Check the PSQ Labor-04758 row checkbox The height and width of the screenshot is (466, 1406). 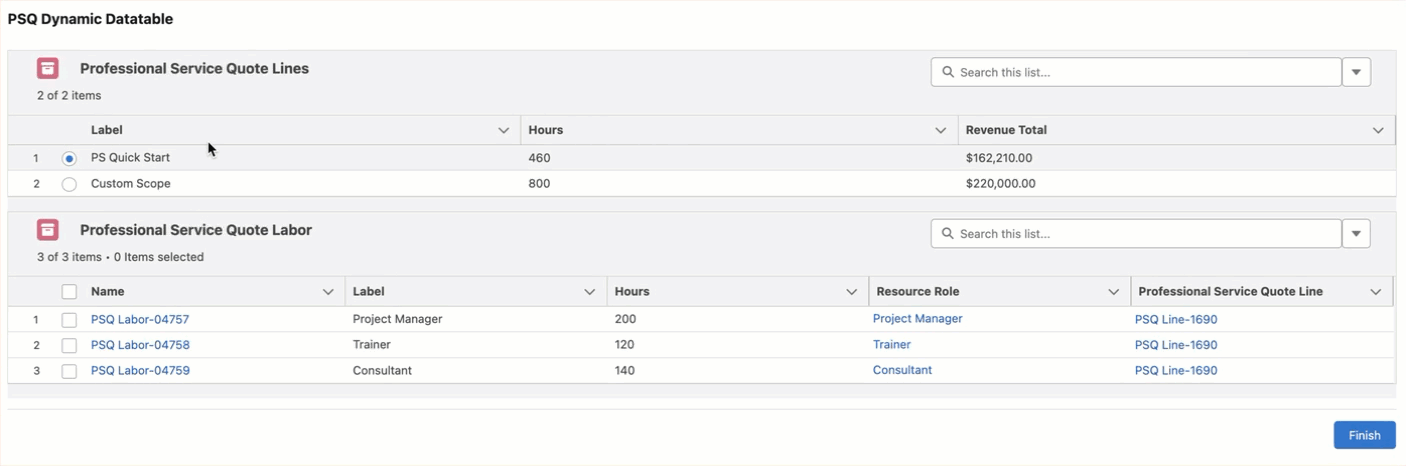[69, 345]
